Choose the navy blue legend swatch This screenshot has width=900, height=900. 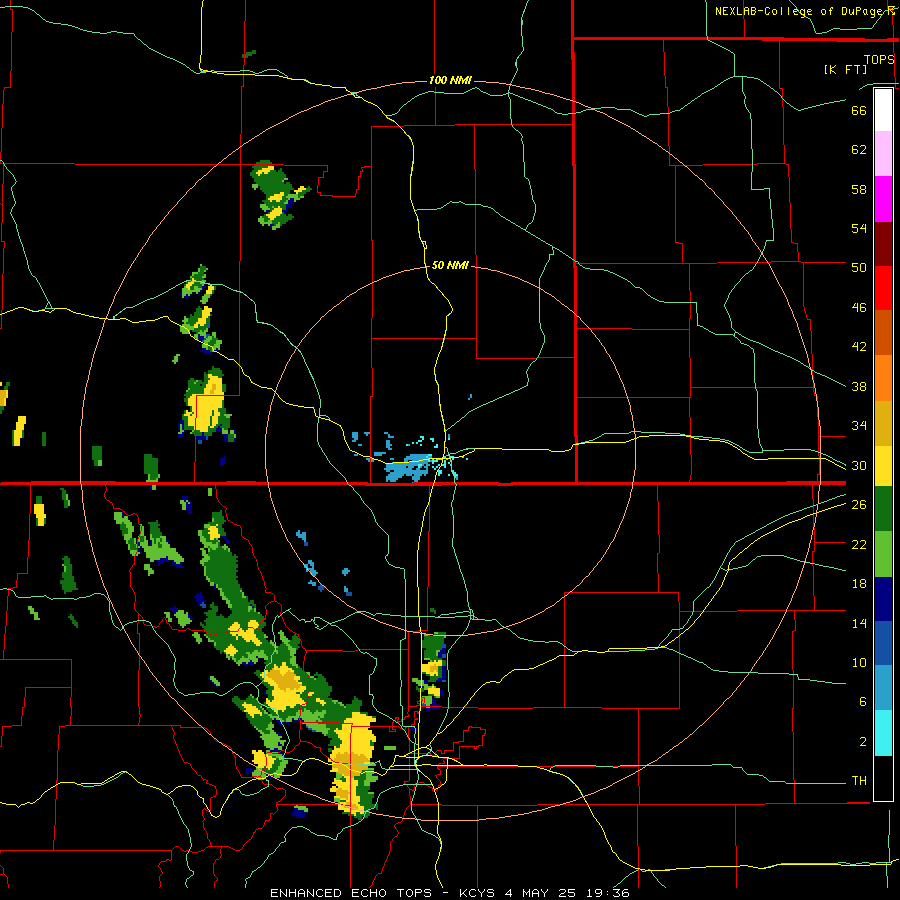tap(883, 599)
